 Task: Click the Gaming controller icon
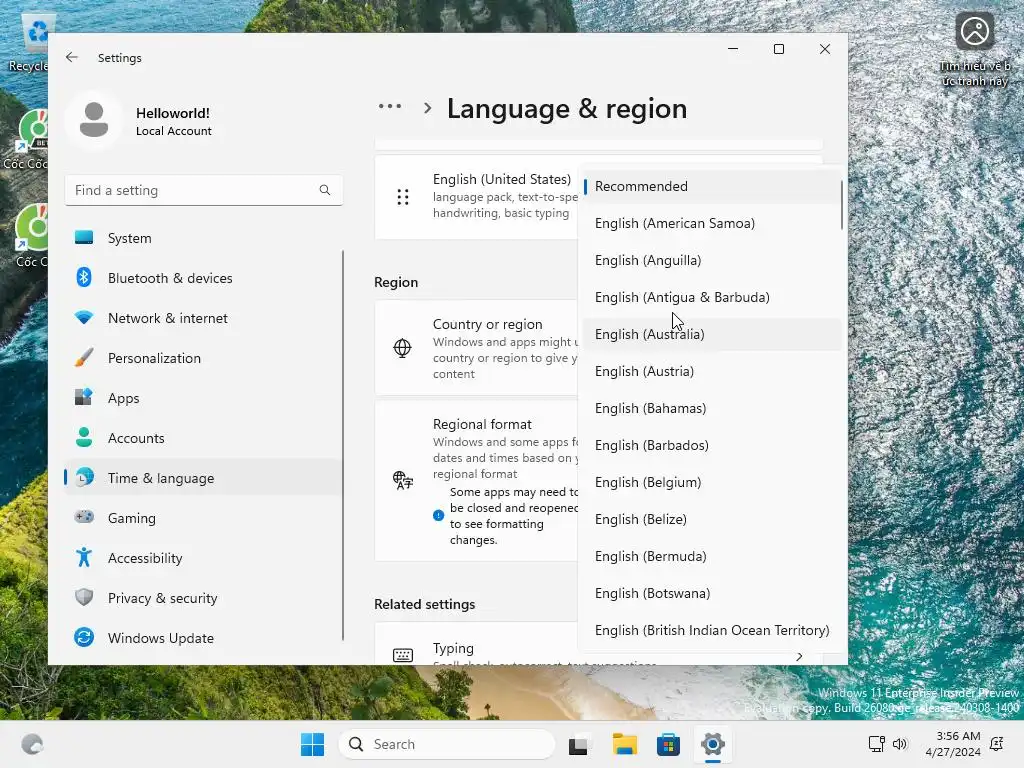[x=84, y=517]
